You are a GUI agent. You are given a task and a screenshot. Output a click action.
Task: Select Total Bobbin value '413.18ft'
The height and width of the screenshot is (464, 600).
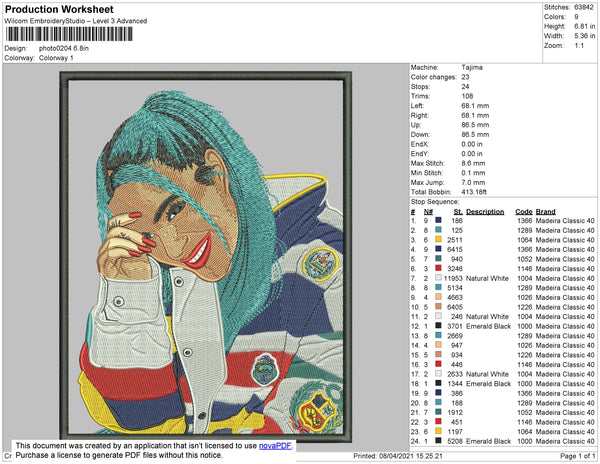click(474, 192)
